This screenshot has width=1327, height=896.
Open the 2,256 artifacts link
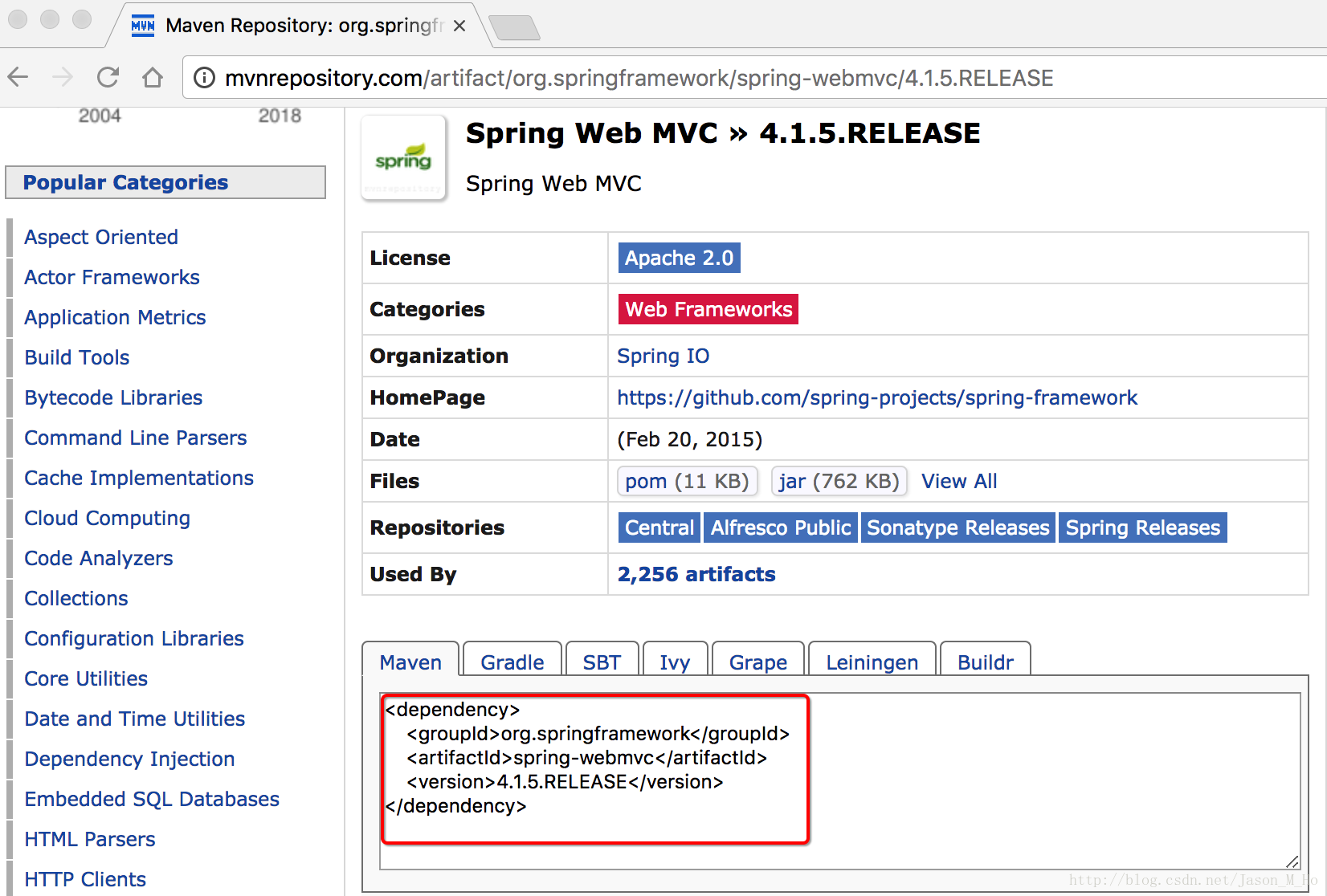[696, 574]
